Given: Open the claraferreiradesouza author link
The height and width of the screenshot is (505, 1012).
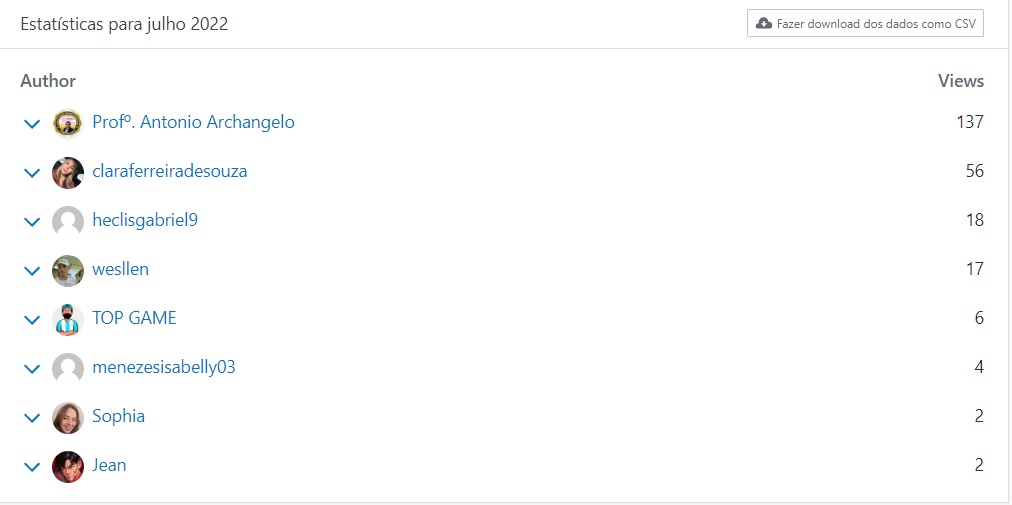Looking at the screenshot, I should click(x=169, y=171).
